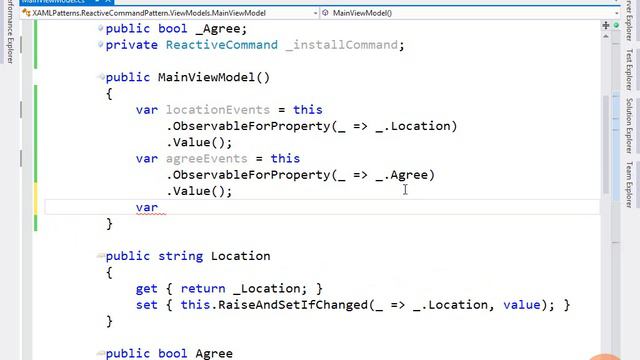Toggle outlining for the _Agree field line
This screenshot has width=640, height=360.
point(100,28)
